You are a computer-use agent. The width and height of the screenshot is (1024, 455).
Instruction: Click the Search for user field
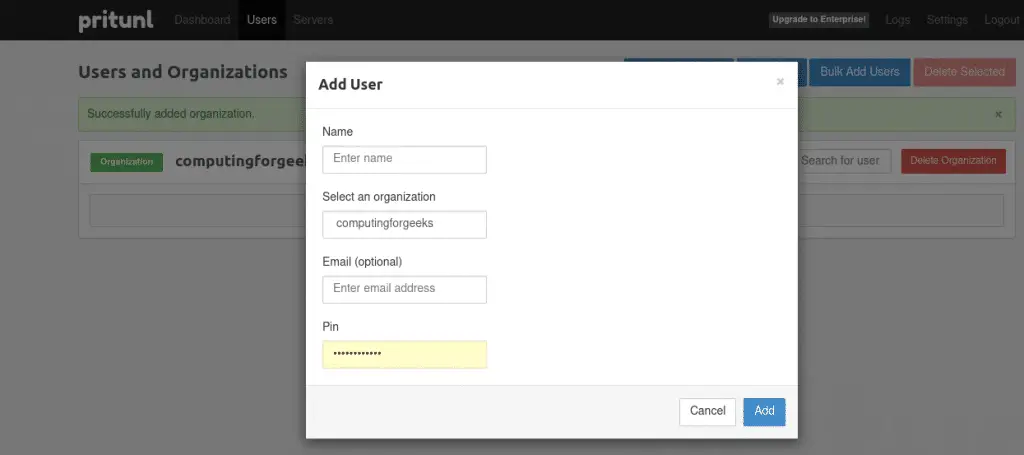(844, 161)
